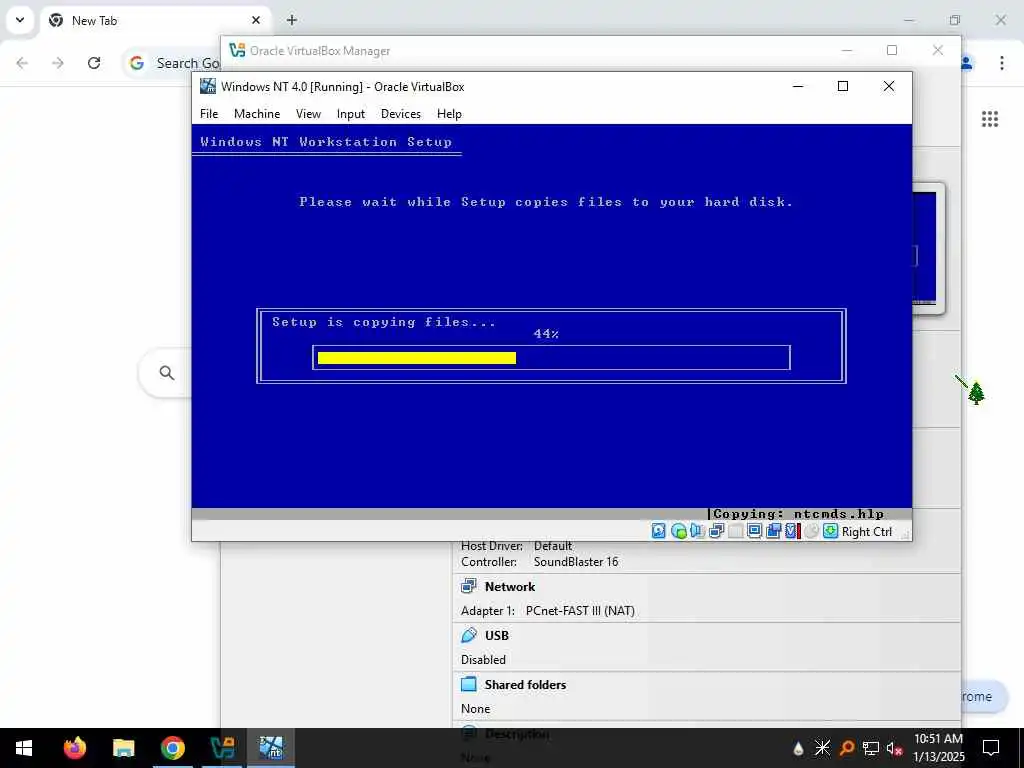The image size is (1024, 768).
Task: Click the muted volume tray icon
Action: 895,748
